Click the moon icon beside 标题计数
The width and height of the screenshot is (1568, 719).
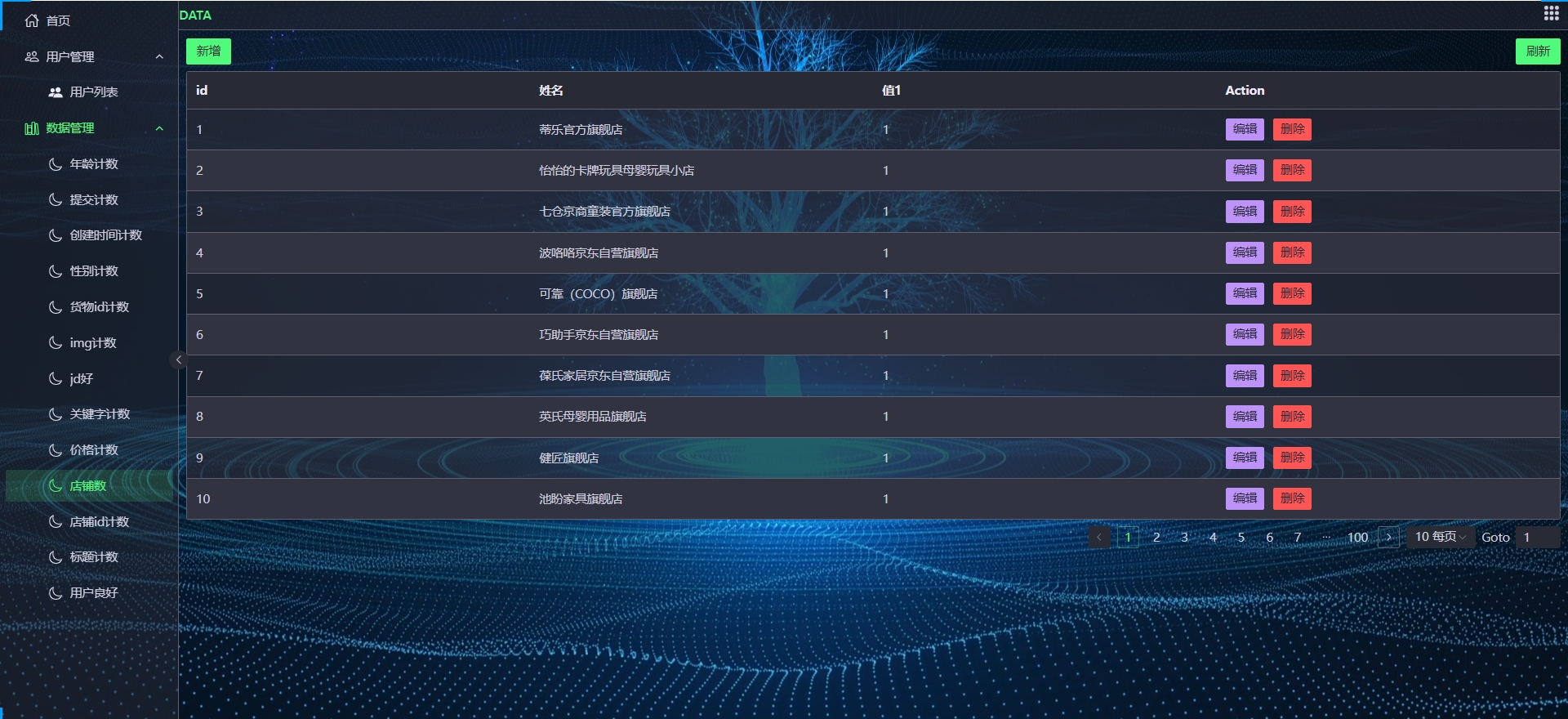[56, 557]
